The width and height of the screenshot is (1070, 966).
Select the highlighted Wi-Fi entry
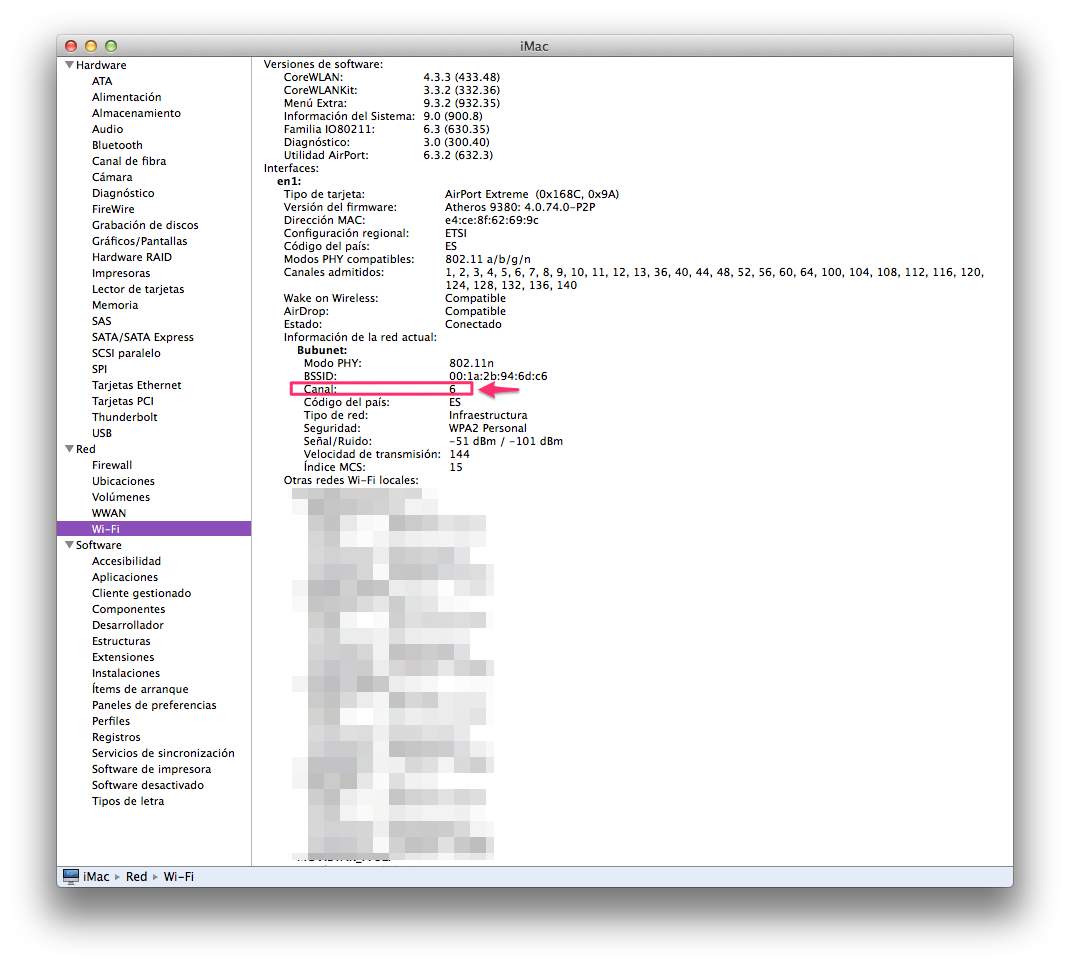(154, 529)
